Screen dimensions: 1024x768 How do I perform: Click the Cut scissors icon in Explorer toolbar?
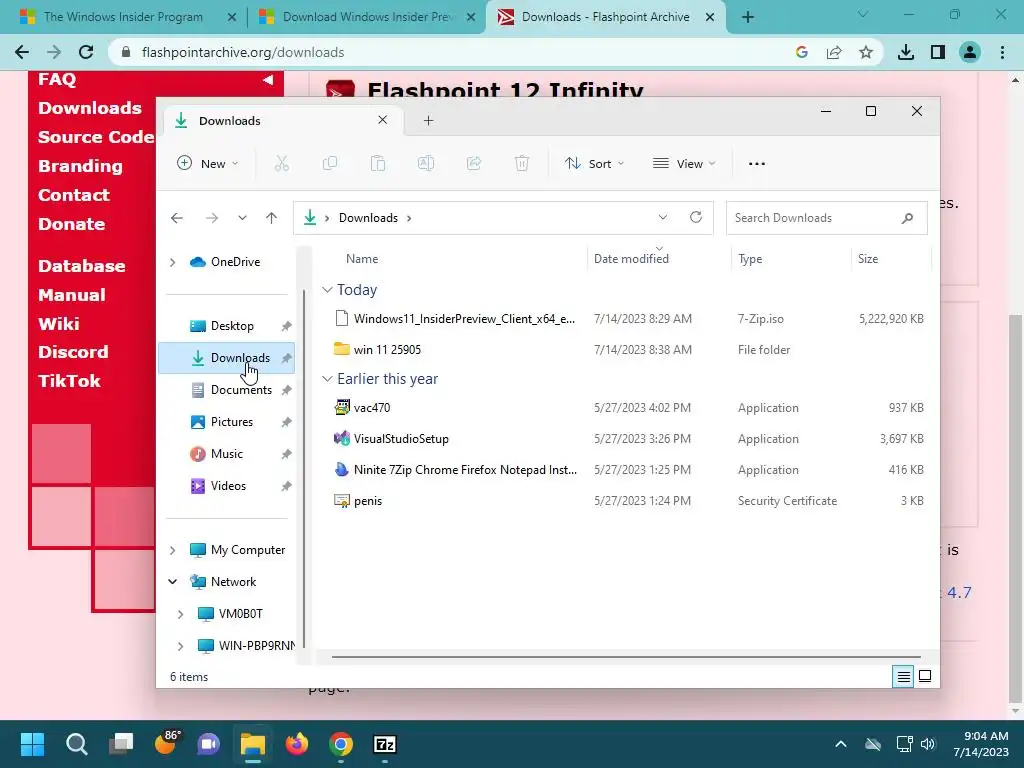[281, 163]
